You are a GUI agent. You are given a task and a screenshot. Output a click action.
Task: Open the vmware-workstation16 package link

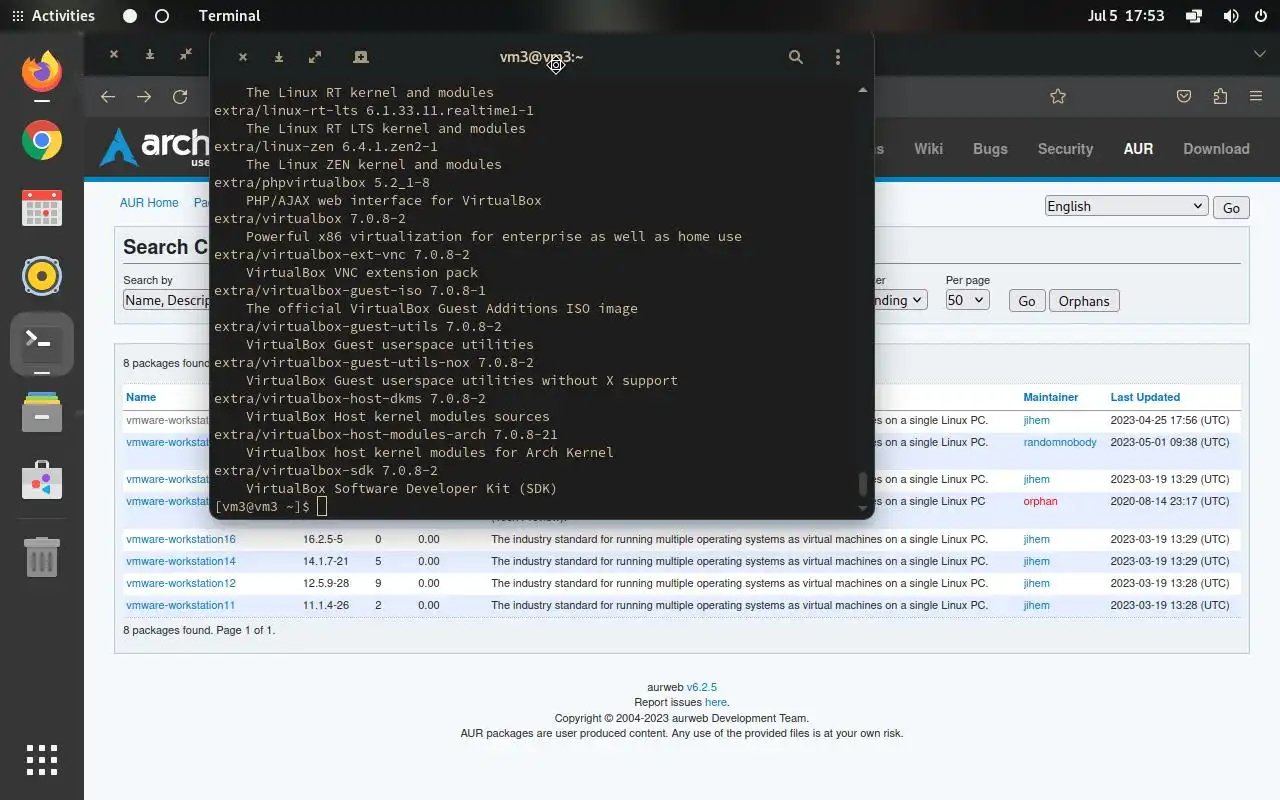181,539
